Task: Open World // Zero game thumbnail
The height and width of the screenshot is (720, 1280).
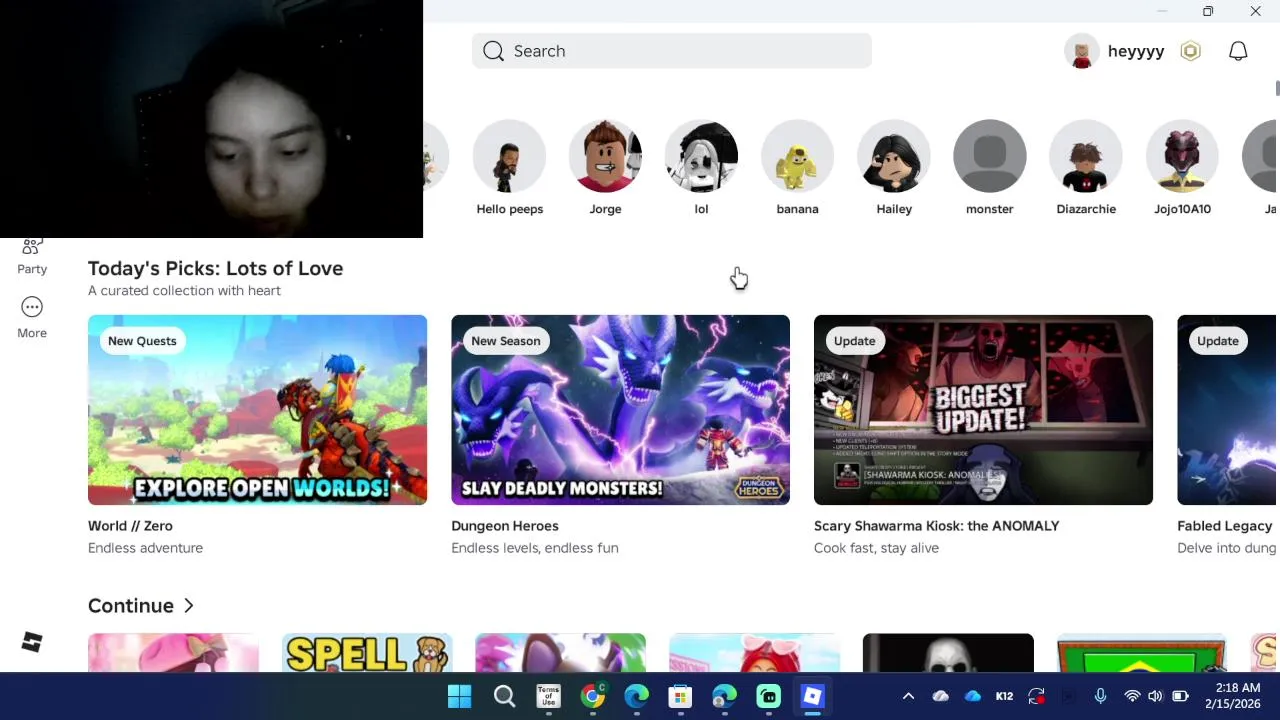Action: tap(257, 410)
